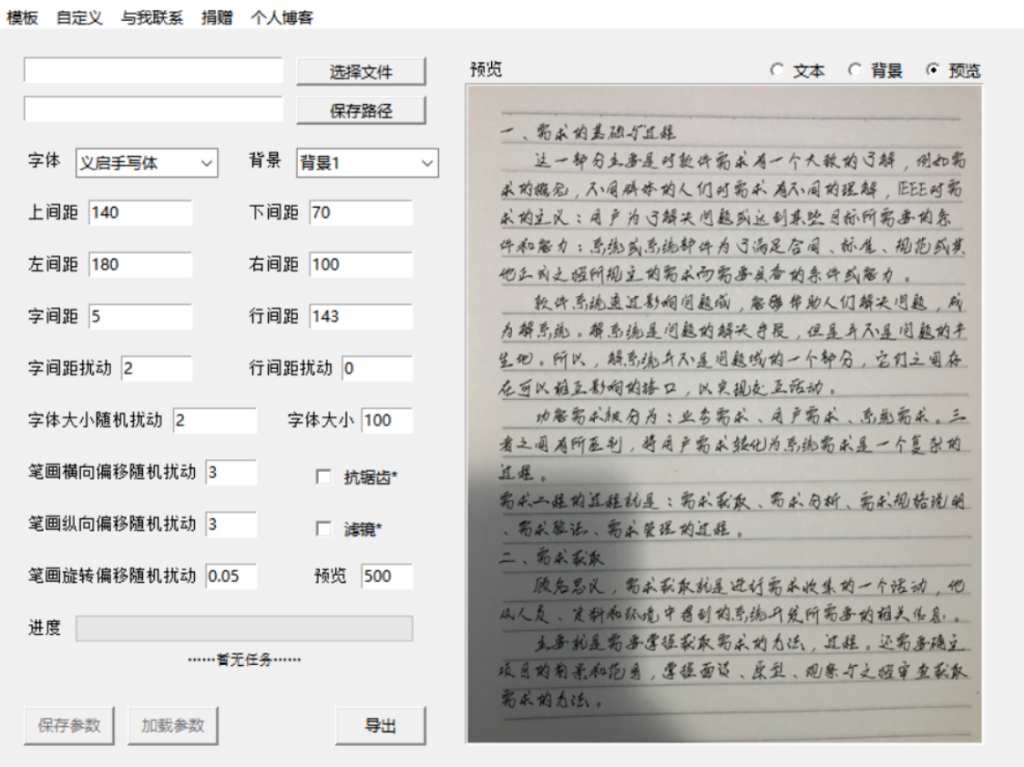Select the 文本 radio button

pyautogui.click(x=777, y=71)
